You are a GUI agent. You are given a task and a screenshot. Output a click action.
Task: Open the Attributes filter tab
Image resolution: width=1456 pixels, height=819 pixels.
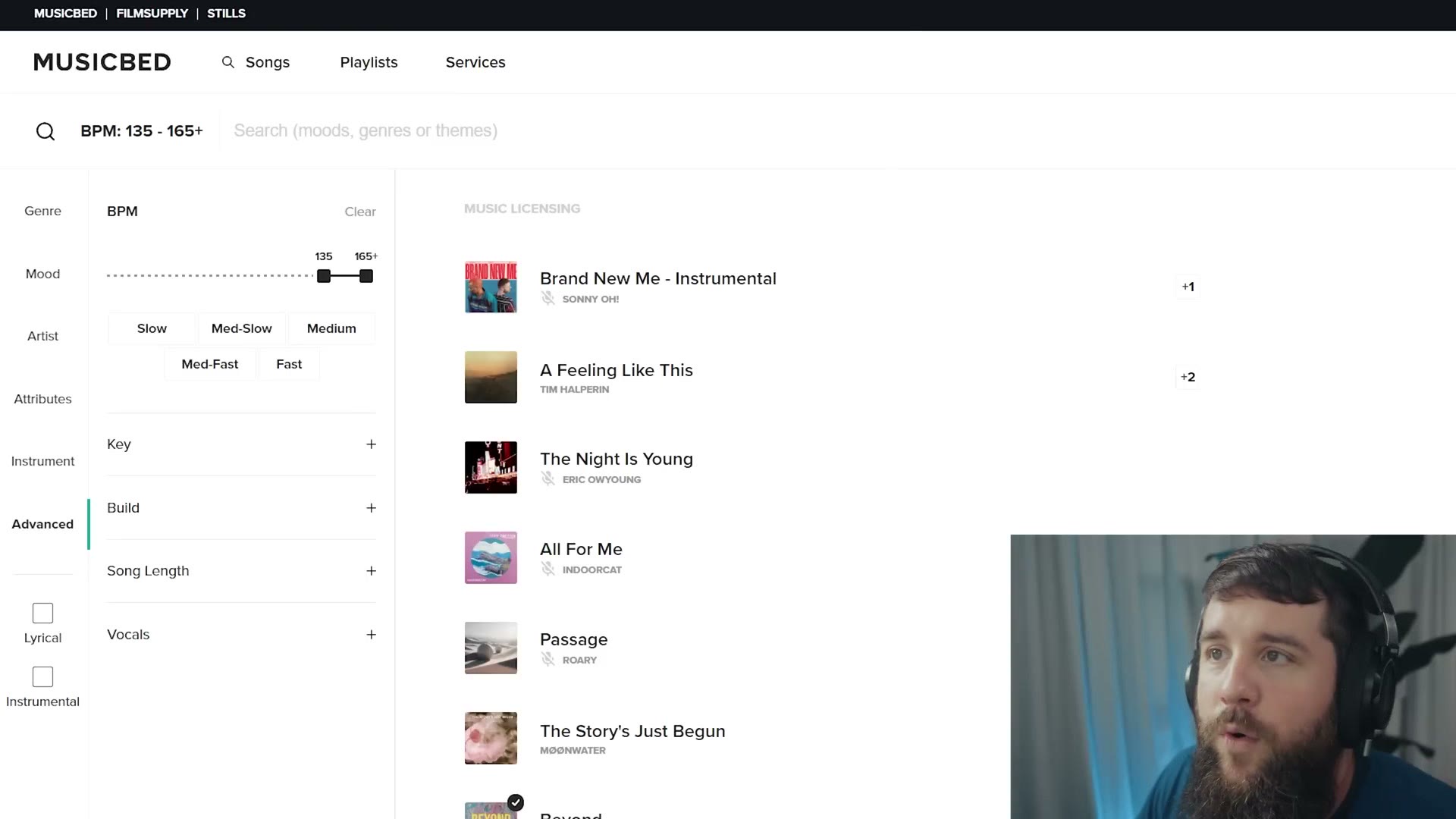[x=42, y=399]
